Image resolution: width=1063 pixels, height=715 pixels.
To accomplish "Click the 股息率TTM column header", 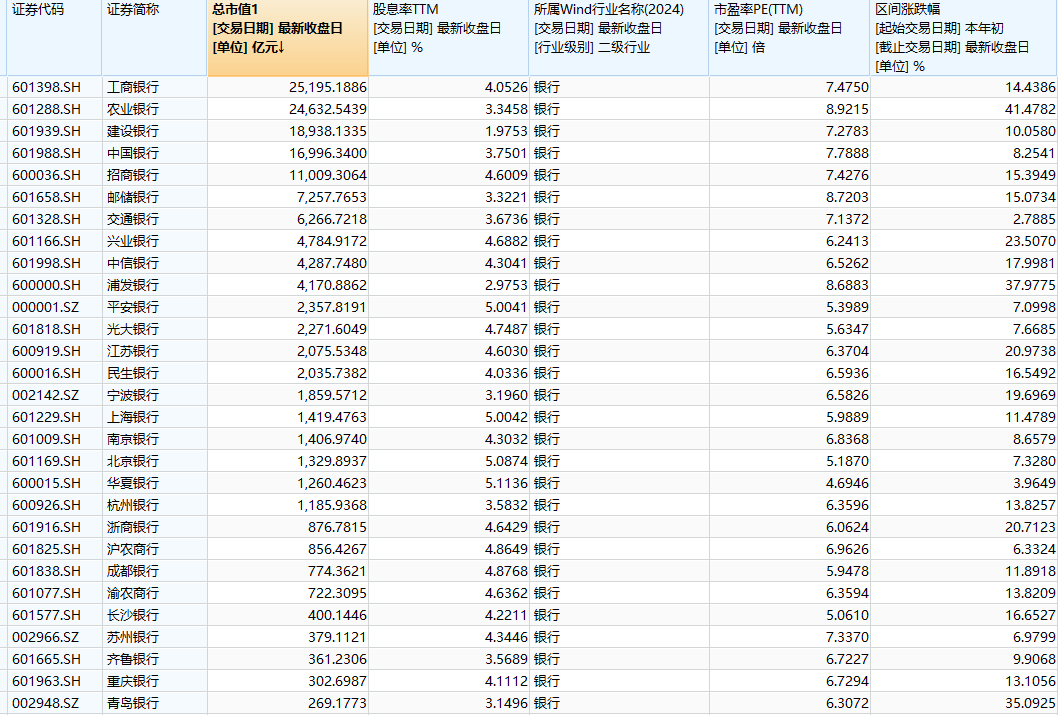I will click(x=449, y=37).
